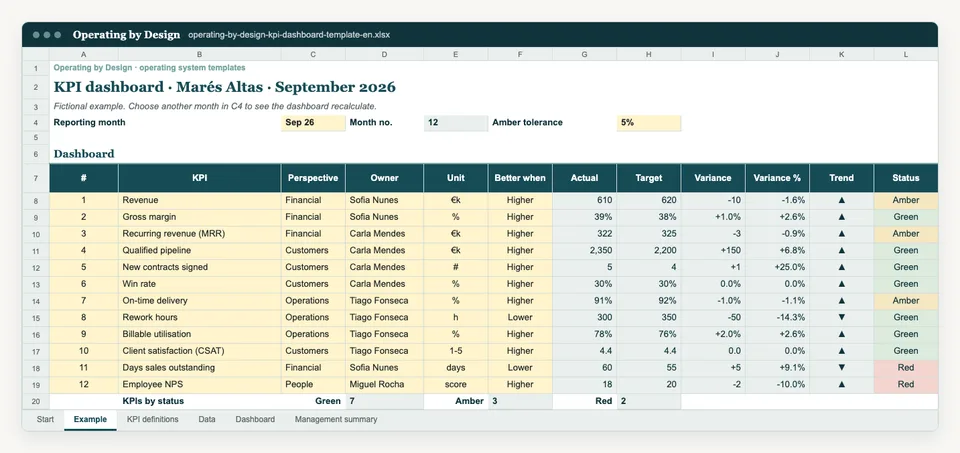Image resolution: width=960 pixels, height=453 pixels.
Task: Click the Perspective column heading
Action: point(313,178)
